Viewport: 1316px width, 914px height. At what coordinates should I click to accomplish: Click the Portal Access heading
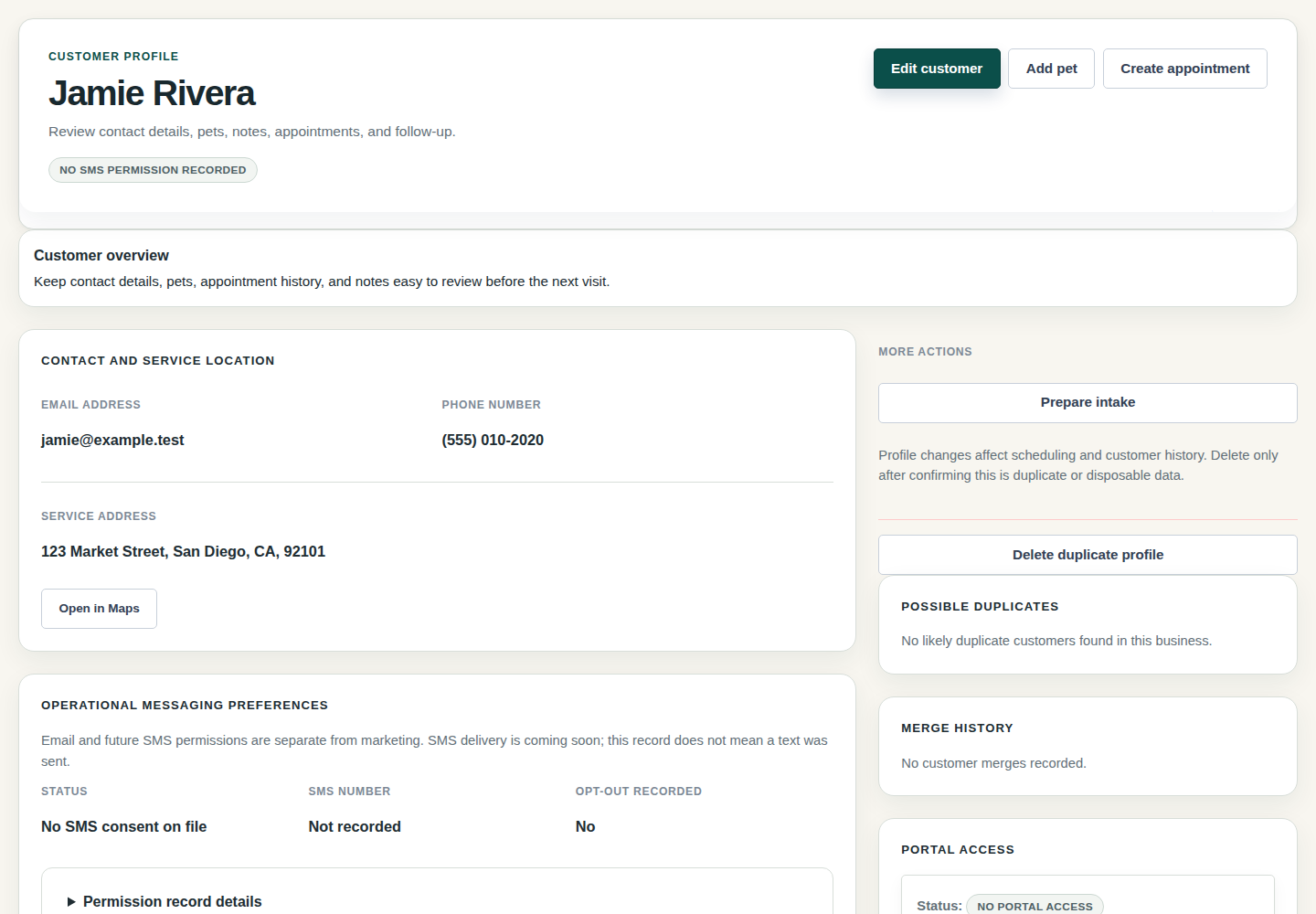958,850
